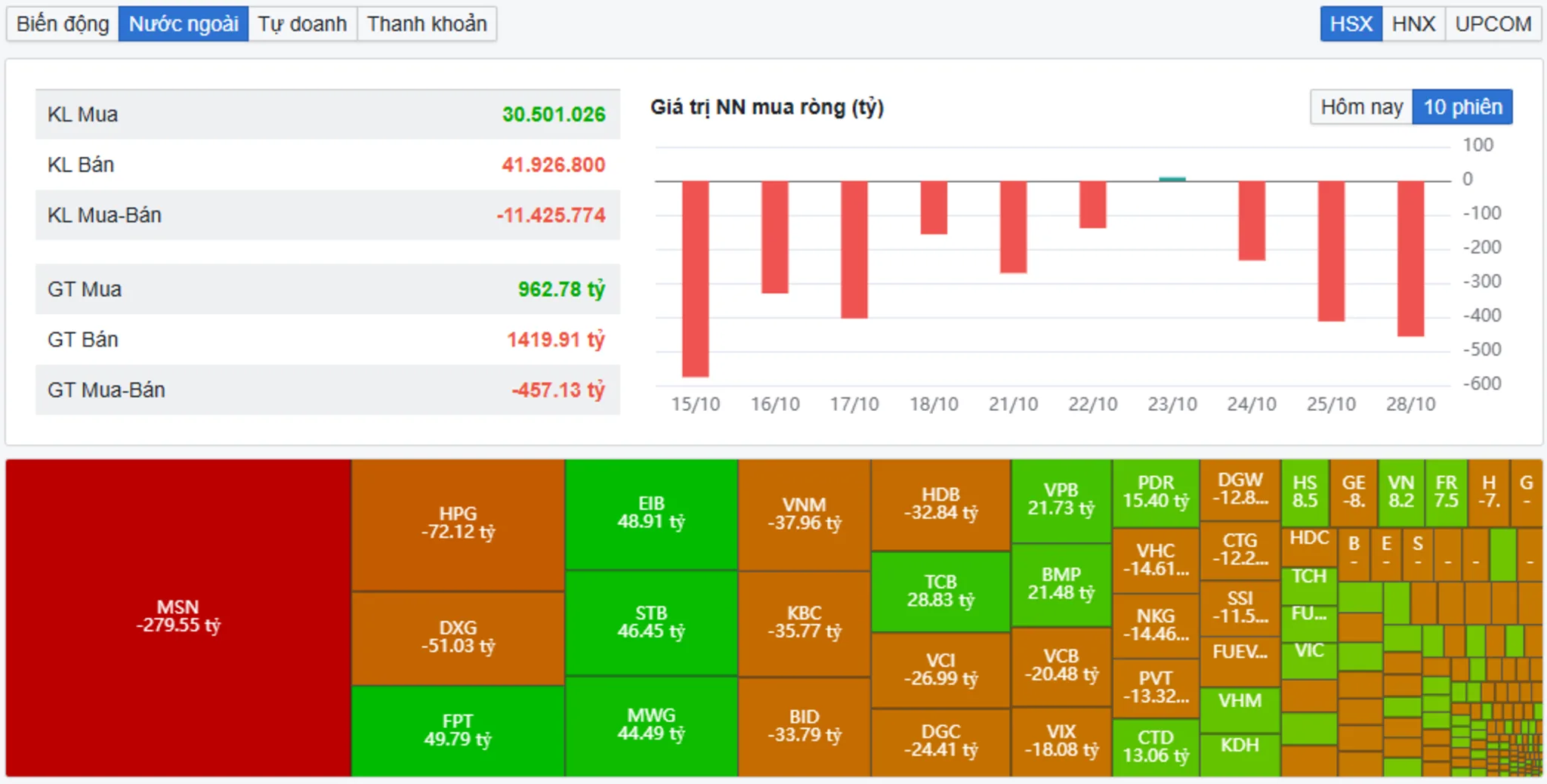Click the 17/10 bar in chart

(x=854, y=250)
